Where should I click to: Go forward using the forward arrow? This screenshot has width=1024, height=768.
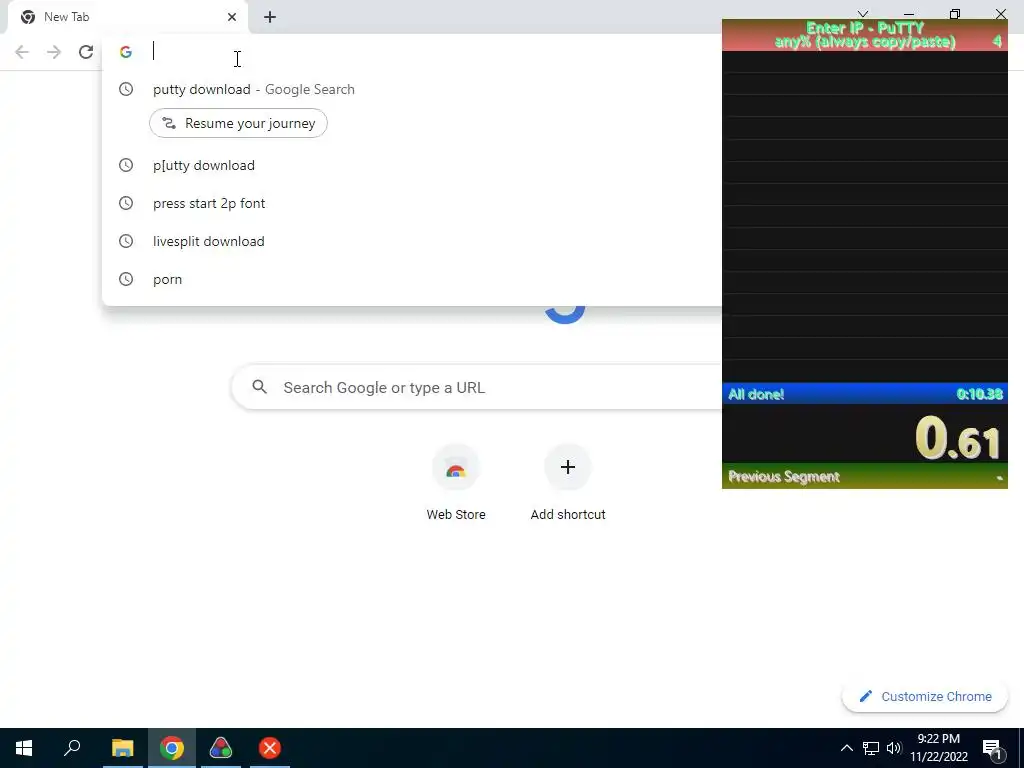(54, 52)
